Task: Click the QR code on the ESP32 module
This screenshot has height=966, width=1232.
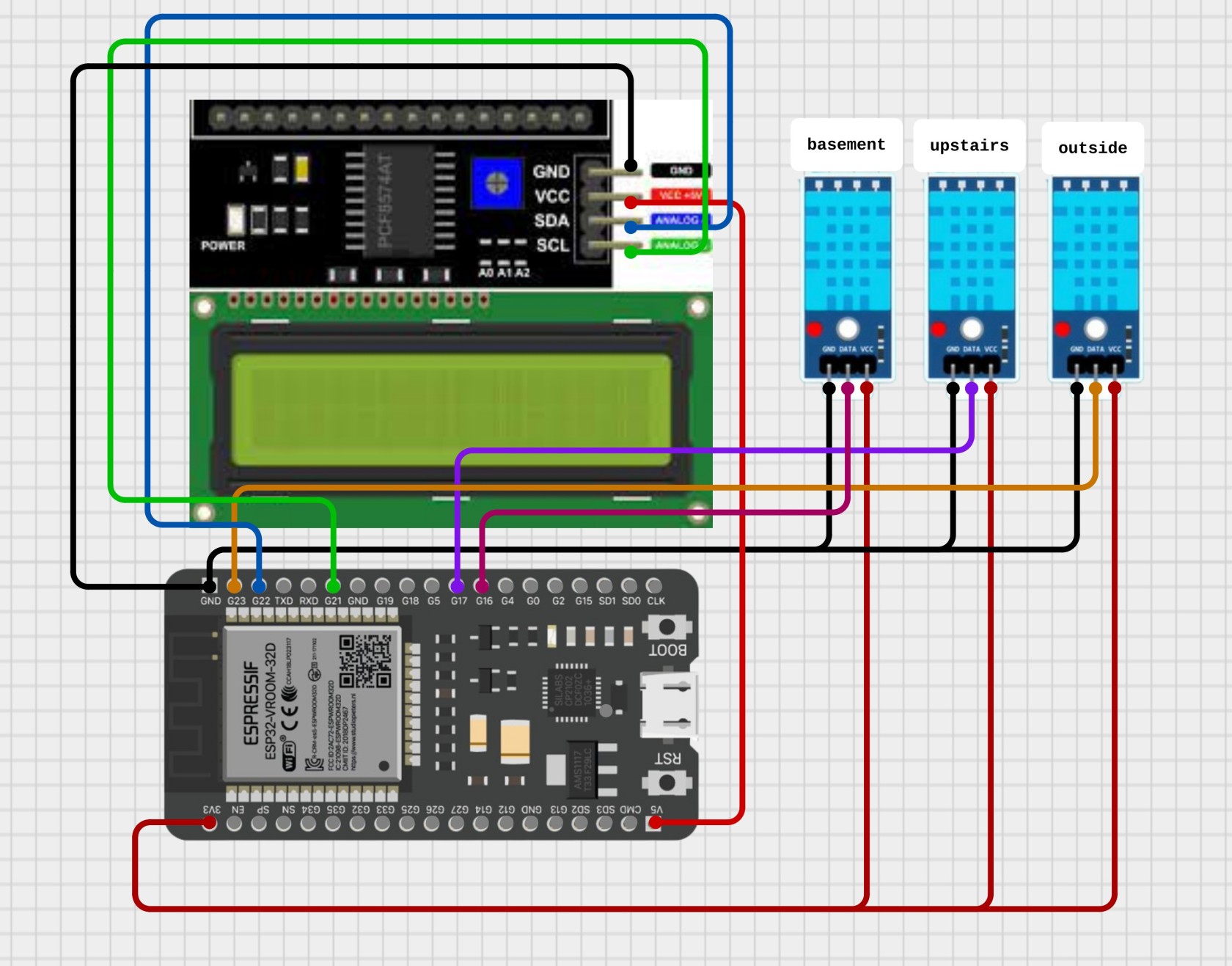Action: 365,661
